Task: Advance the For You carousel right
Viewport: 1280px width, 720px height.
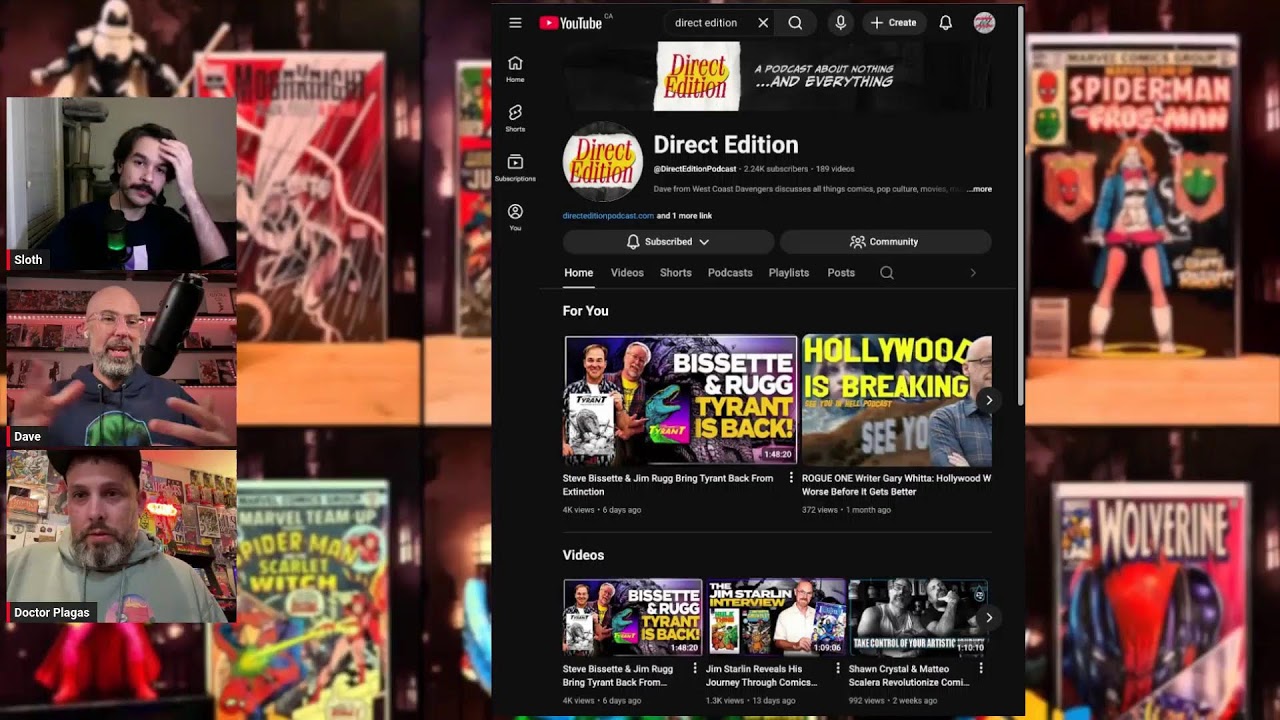Action: coord(988,400)
